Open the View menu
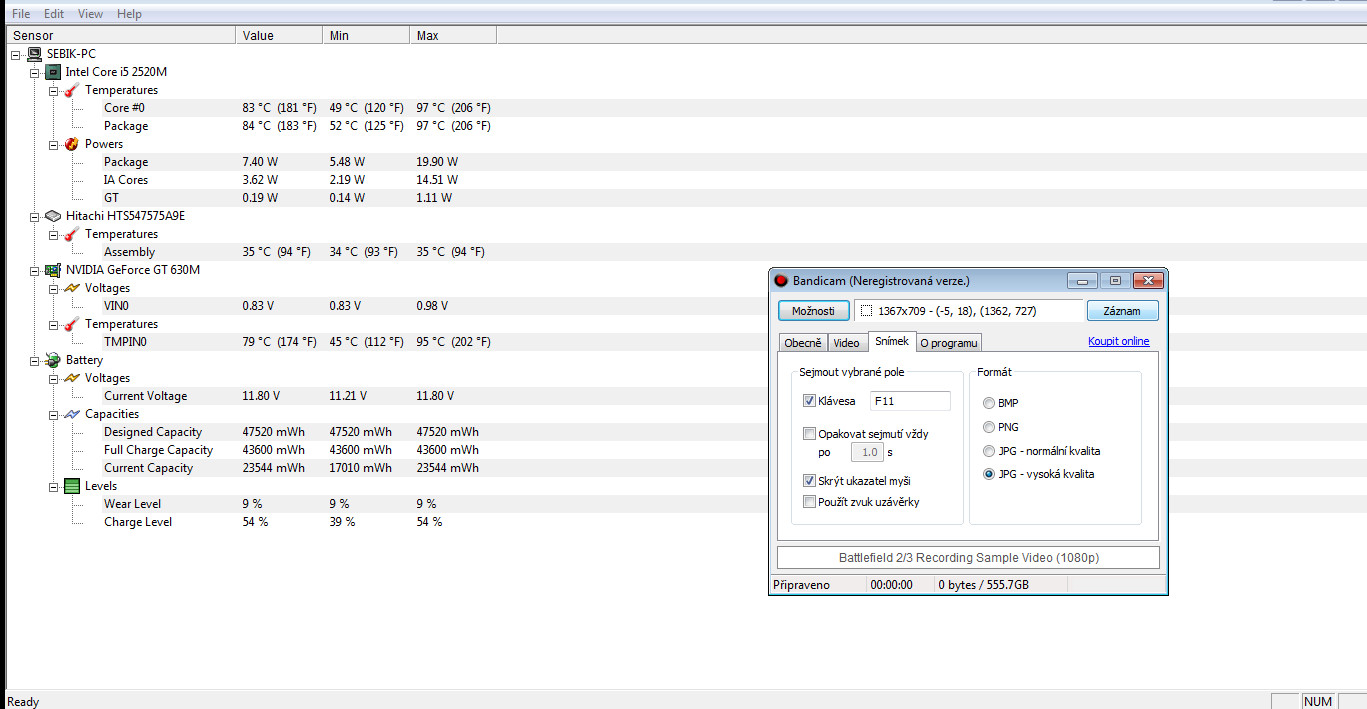Viewport: 1367px width, 709px height. [x=90, y=14]
